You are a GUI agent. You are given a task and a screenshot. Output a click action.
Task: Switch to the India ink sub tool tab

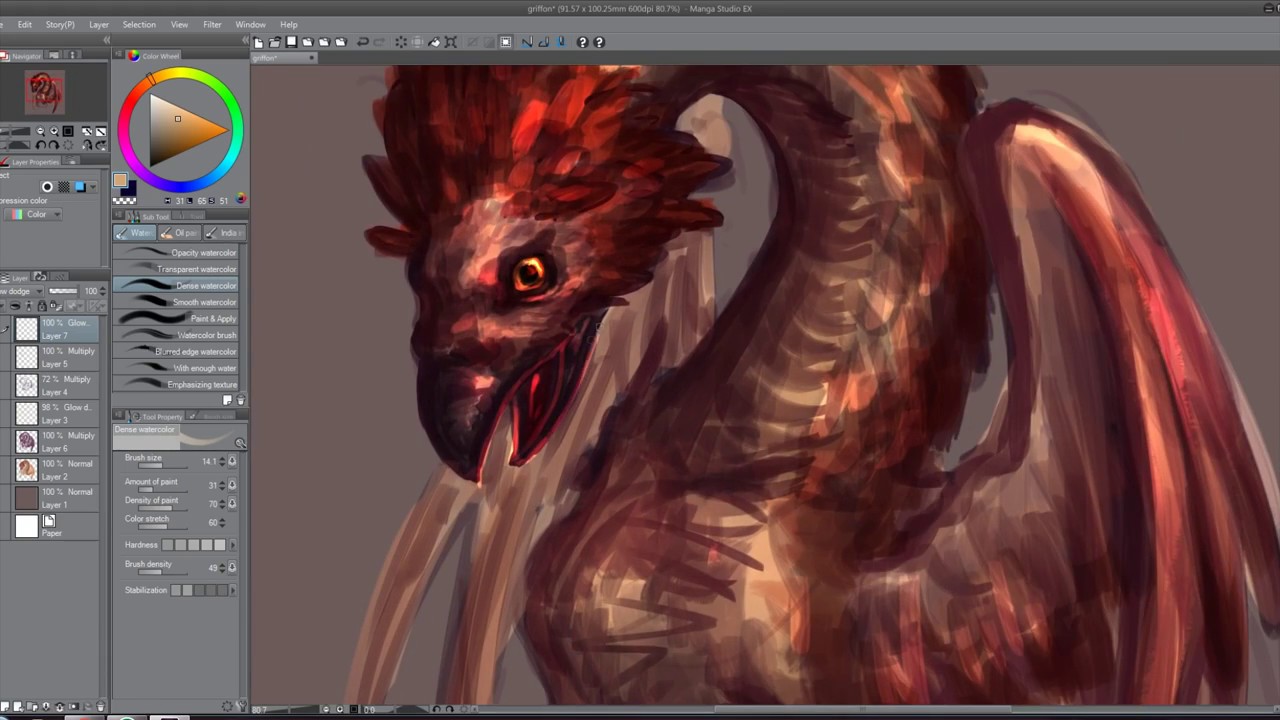tap(224, 233)
